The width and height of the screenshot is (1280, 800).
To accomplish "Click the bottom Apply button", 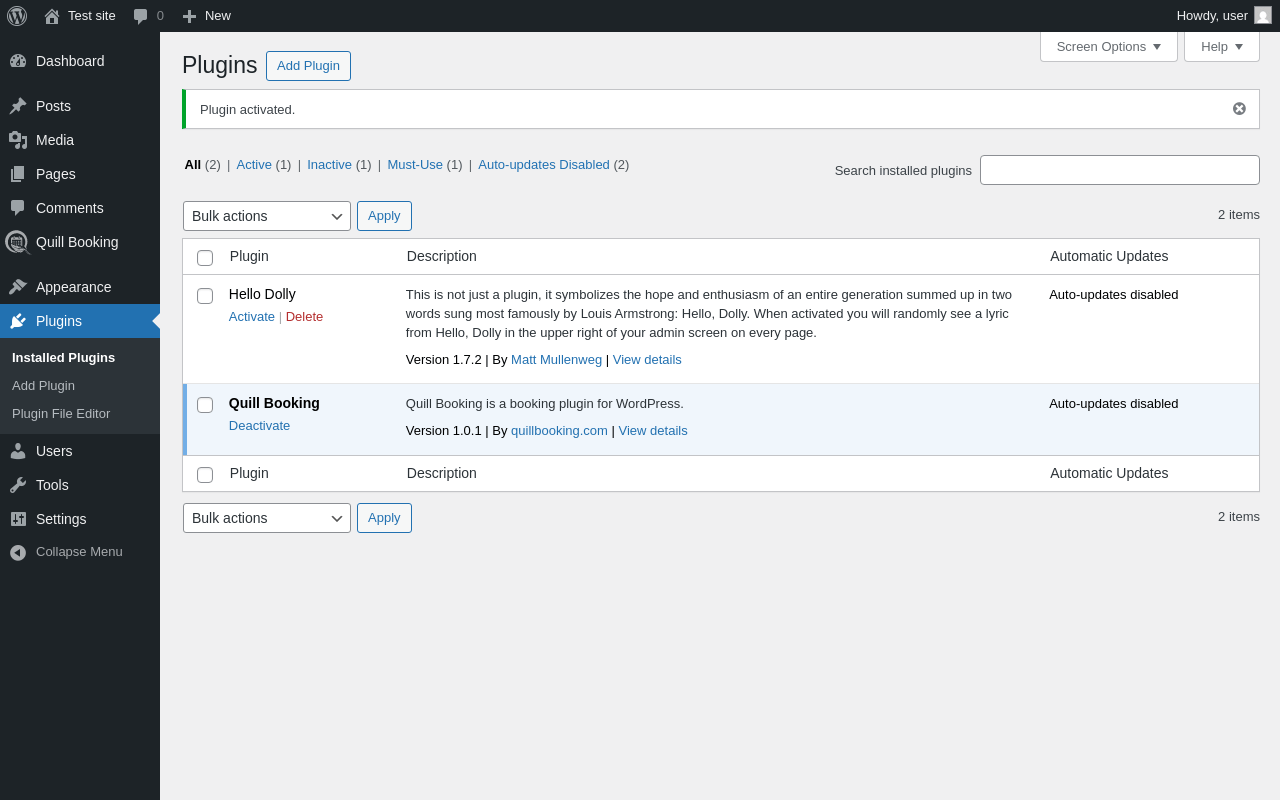I will pos(384,518).
